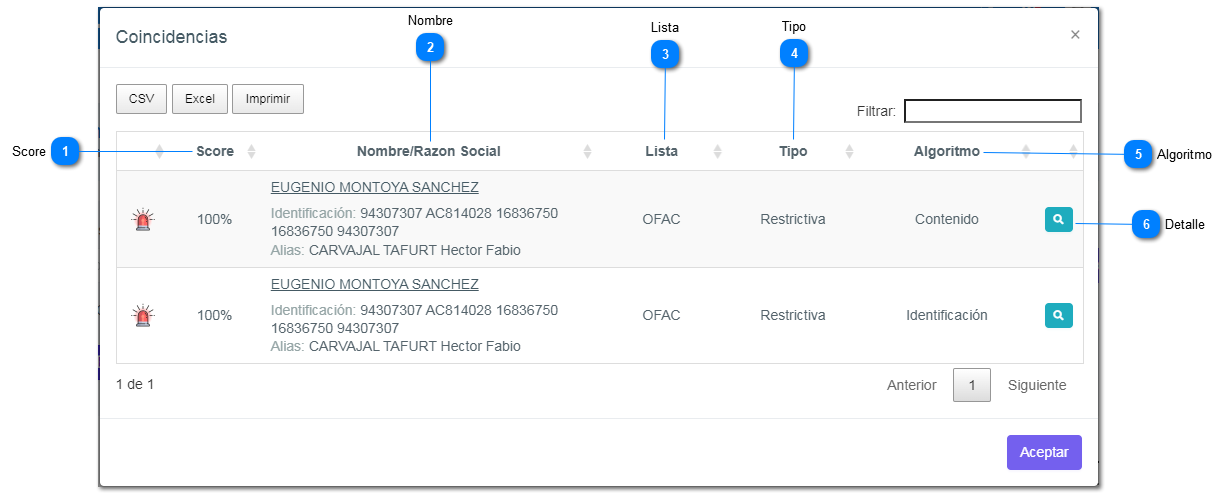Click the magnifier detail icon for Contenido row
The width and height of the screenshot is (1228, 496).
[1058, 219]
